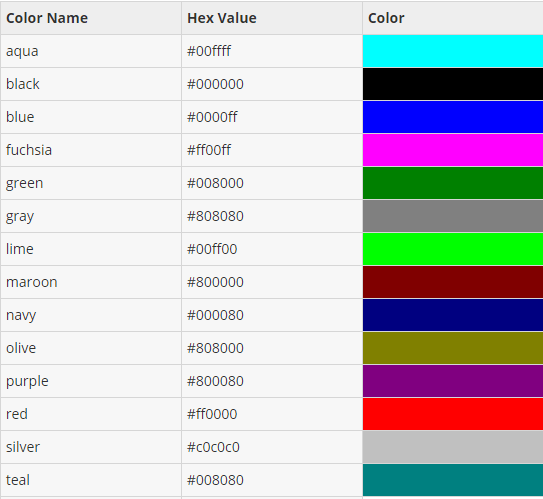Viewport: 543px width, 499px height.
Task: Click the olive color swatch
Action: 453,348
